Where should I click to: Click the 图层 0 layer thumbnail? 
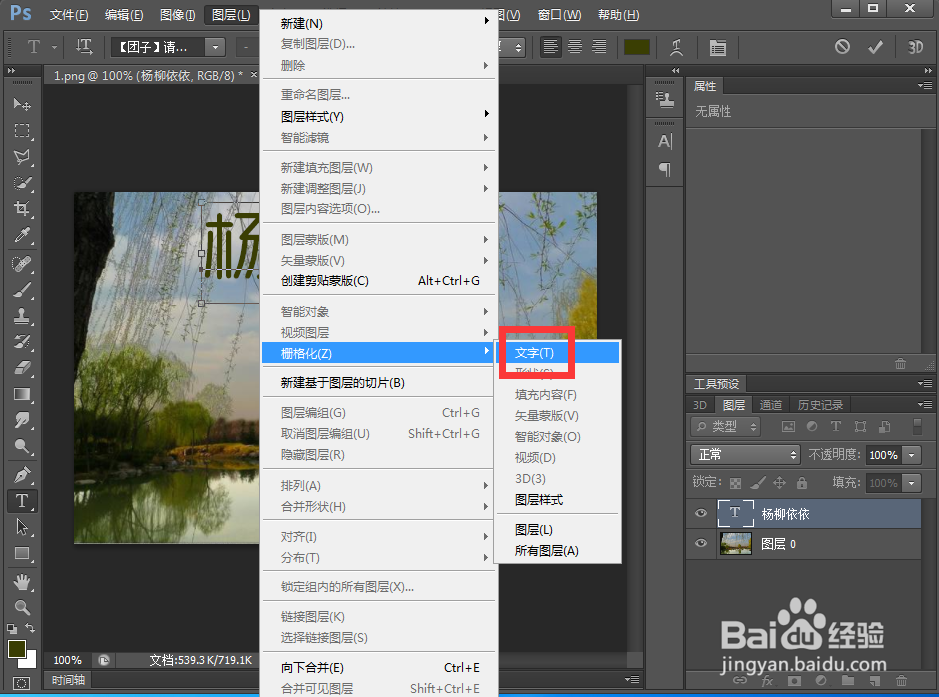point(735,543)
